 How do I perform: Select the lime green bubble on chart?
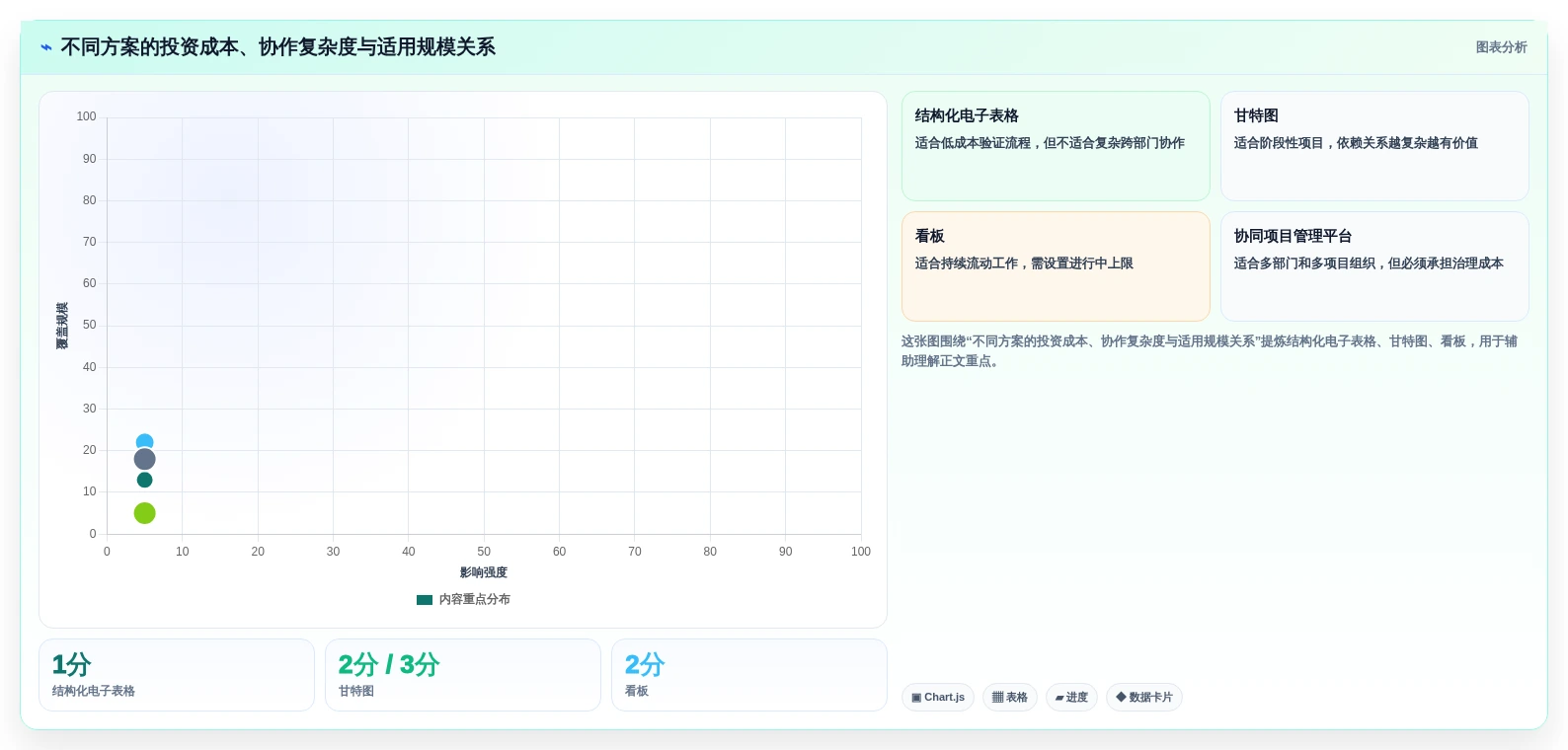point(144,513)
